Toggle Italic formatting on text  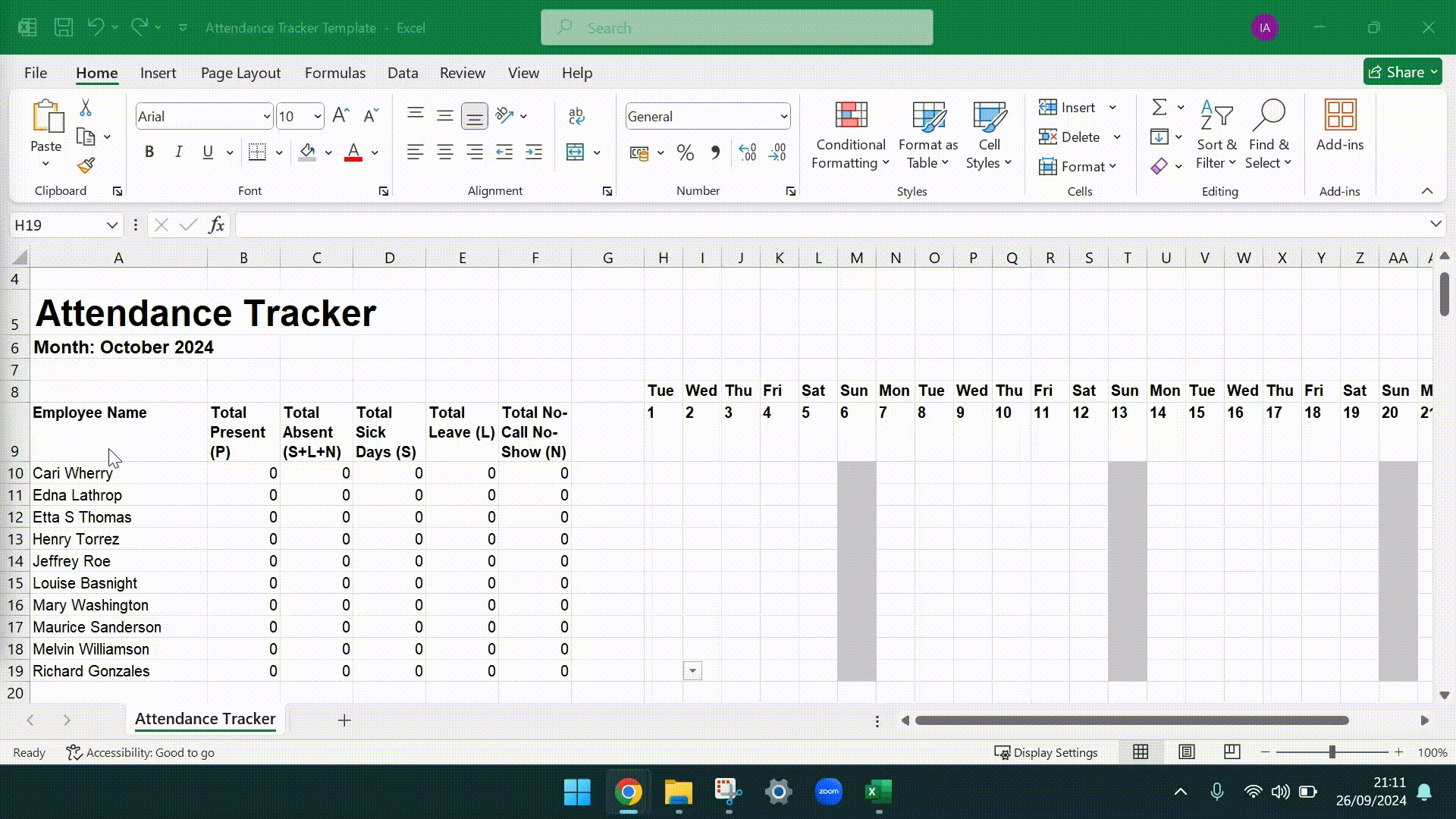click(x=178, y=152)
